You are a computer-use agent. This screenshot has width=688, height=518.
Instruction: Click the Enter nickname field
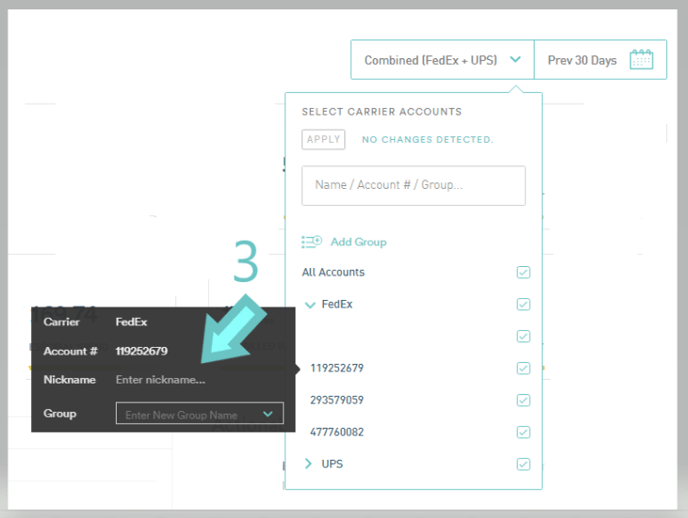click(x=161, y=380)
